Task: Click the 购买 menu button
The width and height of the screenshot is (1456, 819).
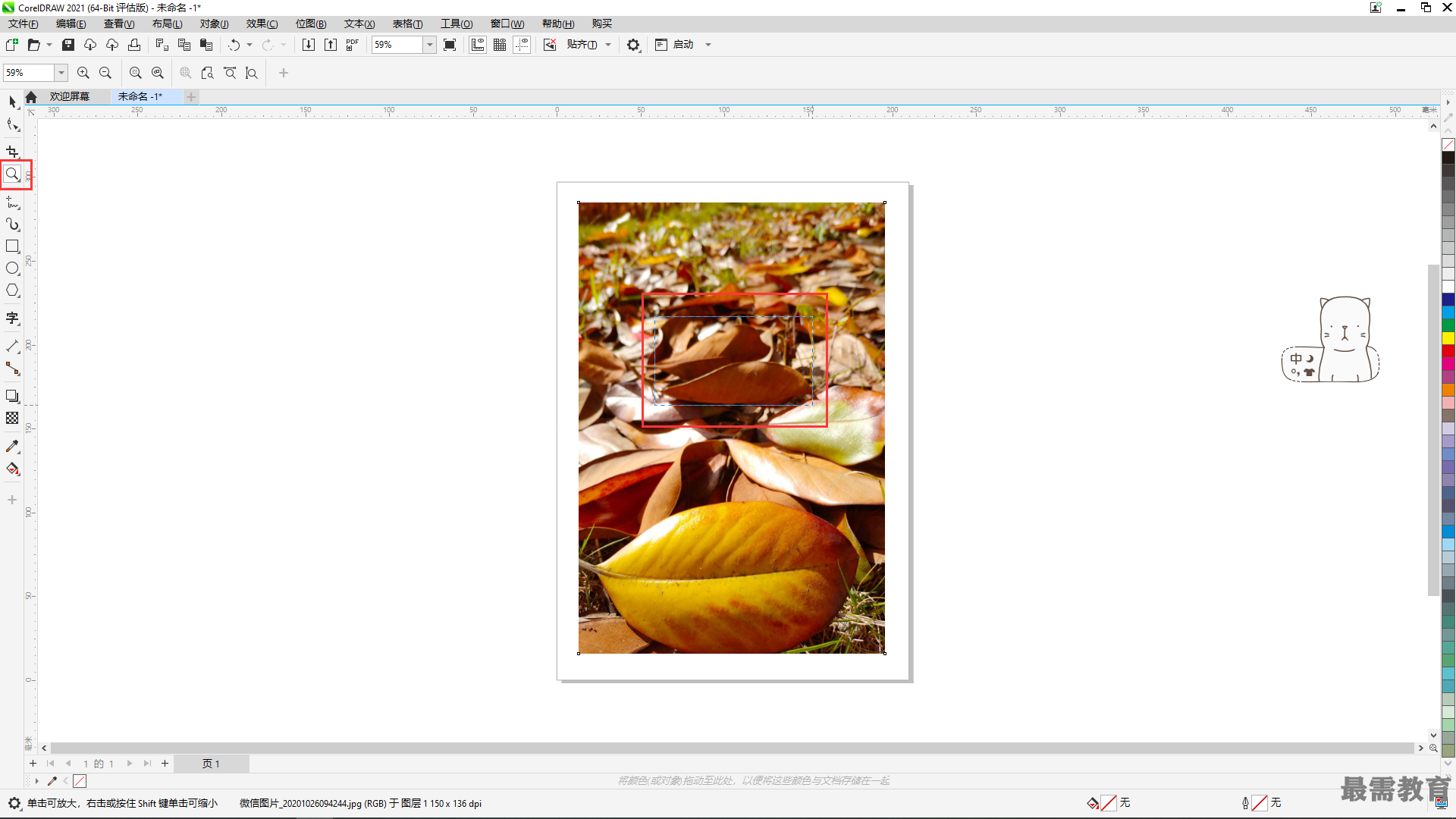Action: [x=601, y=24]
